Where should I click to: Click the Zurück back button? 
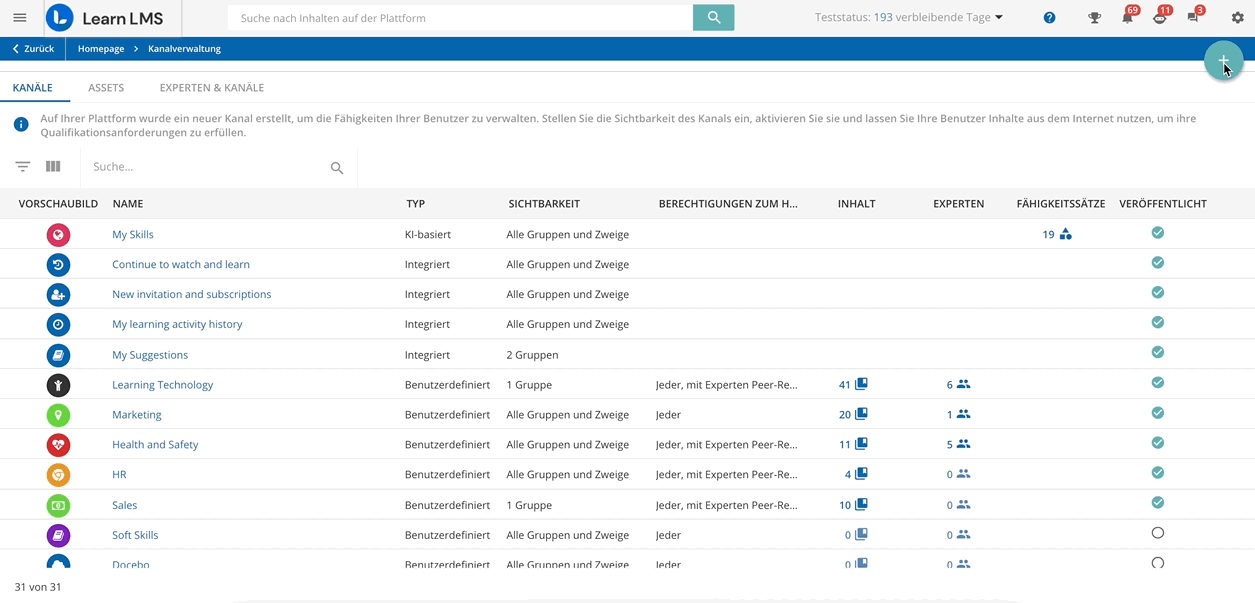point(33,49)
